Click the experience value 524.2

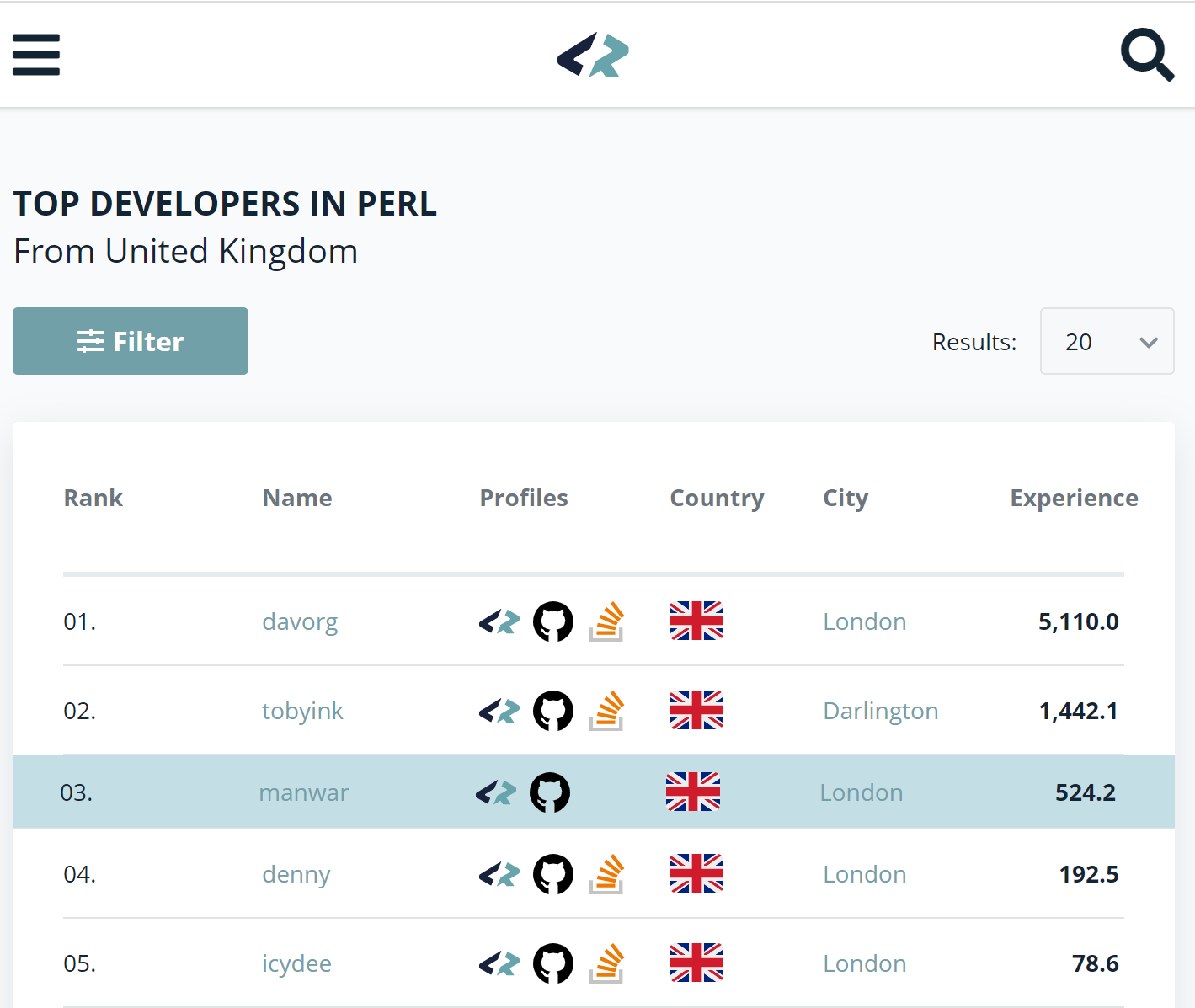pyautogui.click(x=1086, y=792)
